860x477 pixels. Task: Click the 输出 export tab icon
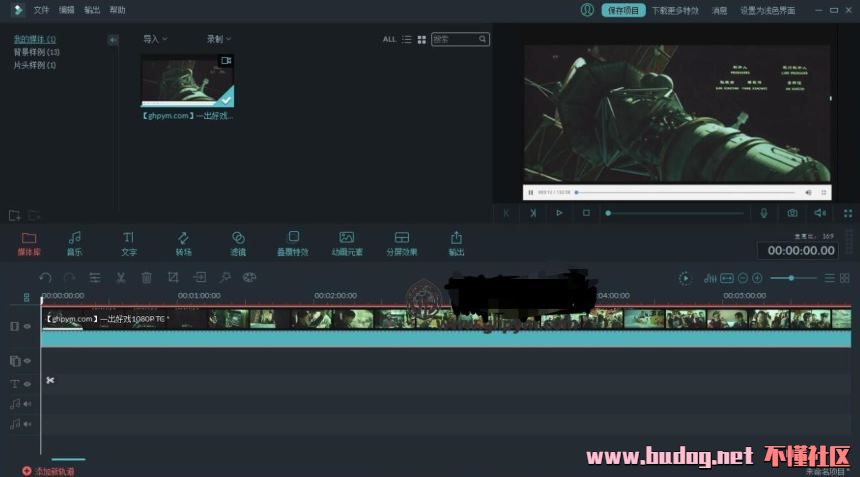456,243
